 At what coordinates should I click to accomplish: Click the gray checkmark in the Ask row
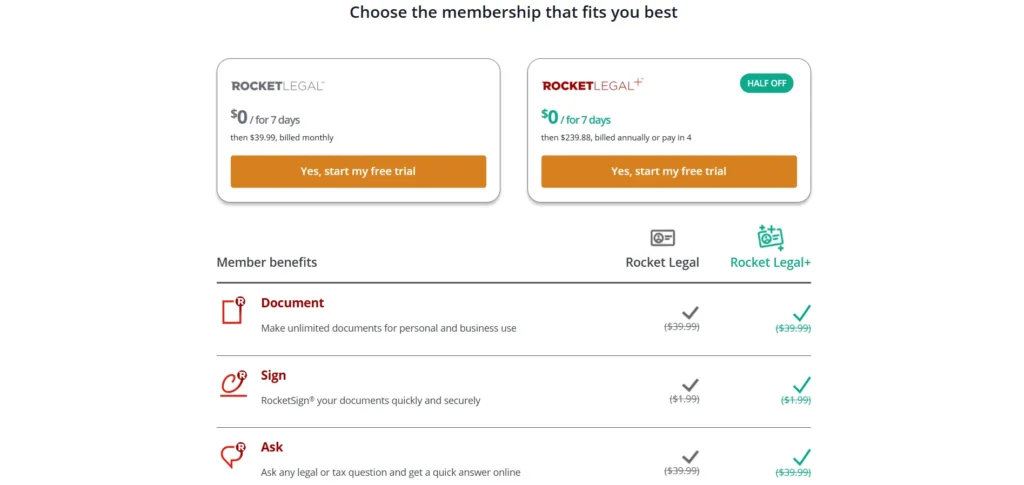coord(690,457)
